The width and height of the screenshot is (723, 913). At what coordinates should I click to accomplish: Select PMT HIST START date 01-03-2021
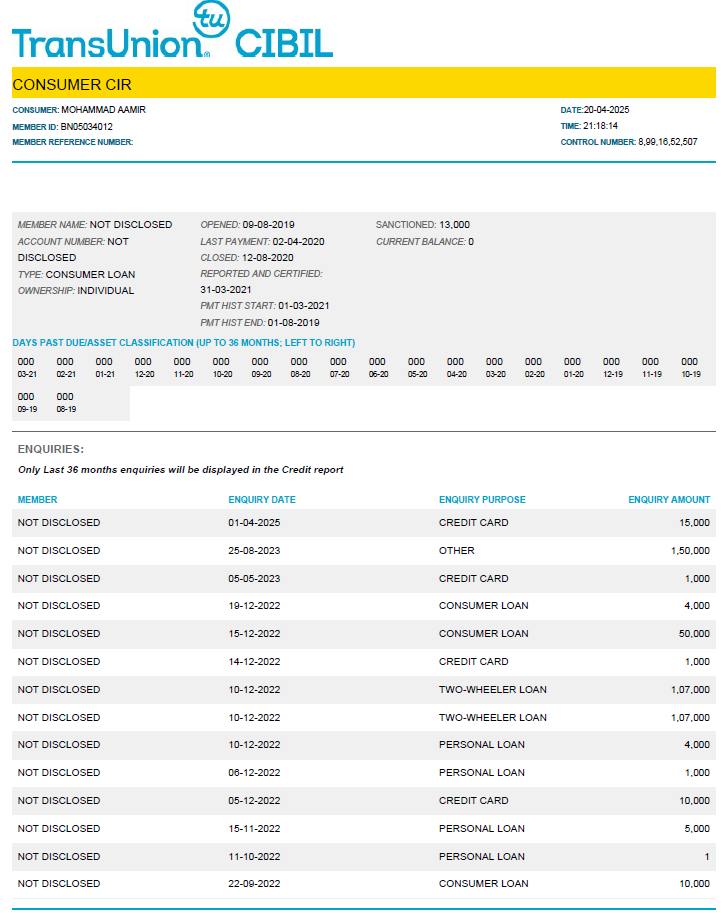coord(304,306)
